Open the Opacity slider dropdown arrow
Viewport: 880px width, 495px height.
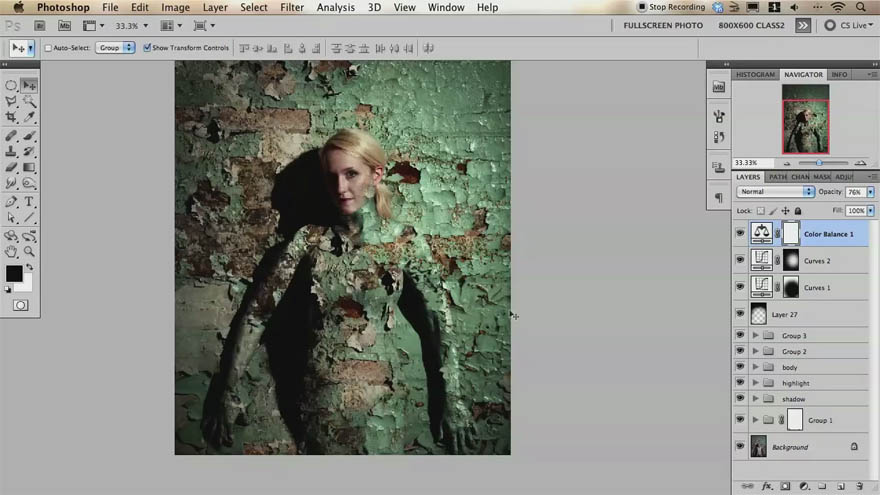[x=870, y=192]
